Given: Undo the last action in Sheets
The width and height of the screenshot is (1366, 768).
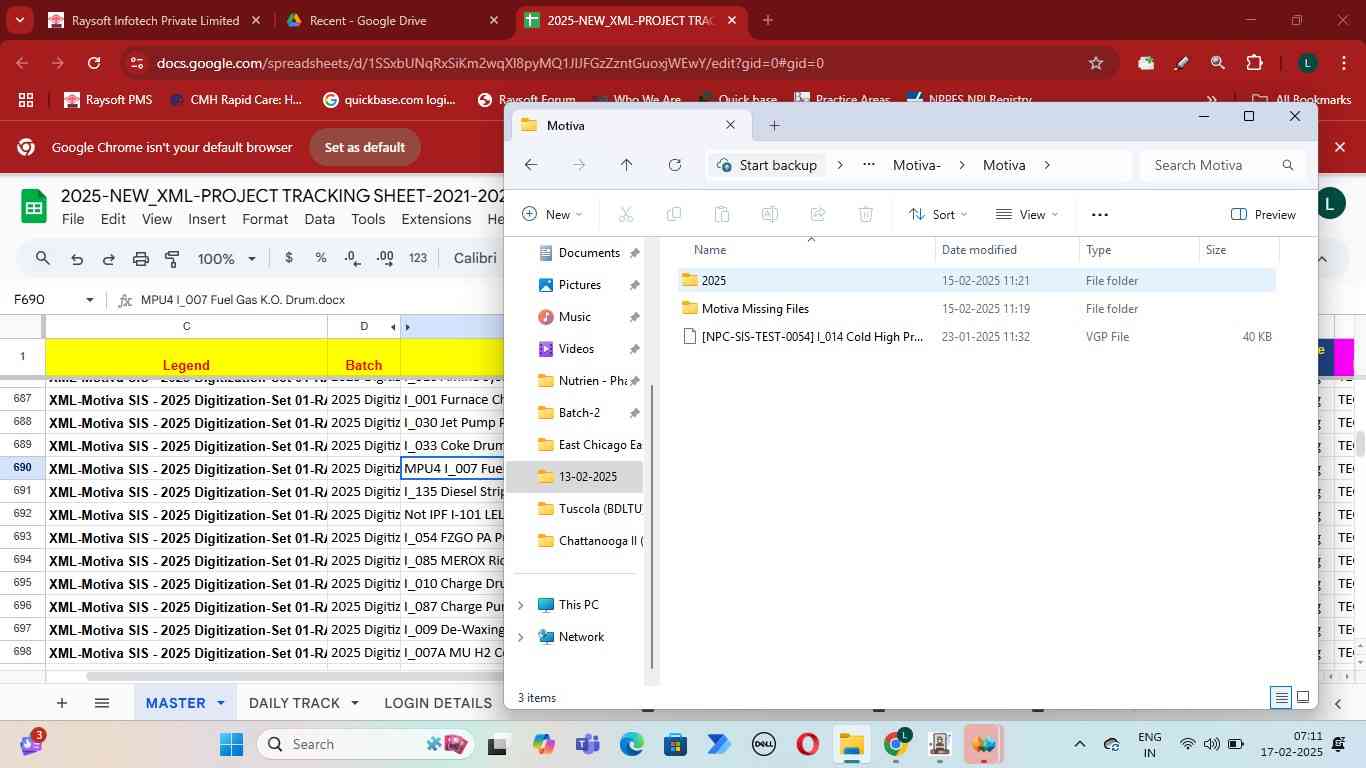Looking at the screenshot, I should click(x=76, y=258).
